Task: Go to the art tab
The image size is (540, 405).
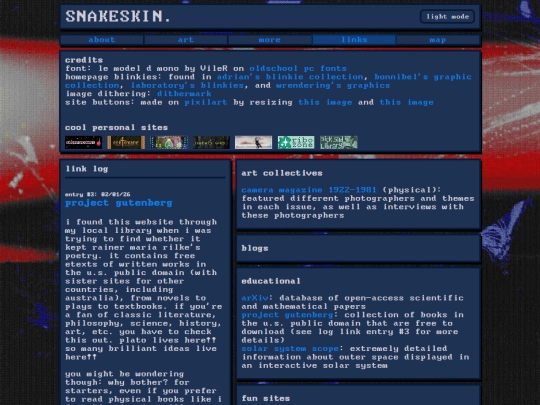Action: [x=186, y=40]
